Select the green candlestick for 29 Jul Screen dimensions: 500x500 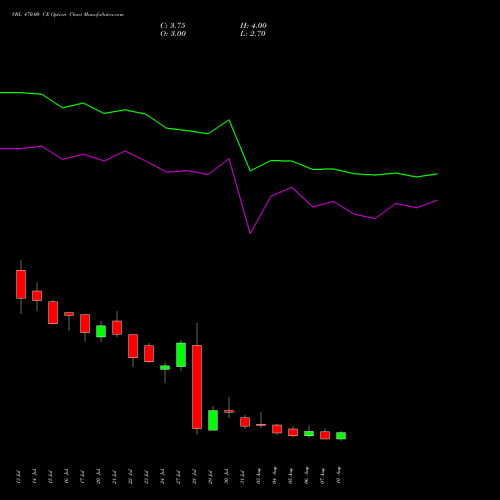pos(213,420)
